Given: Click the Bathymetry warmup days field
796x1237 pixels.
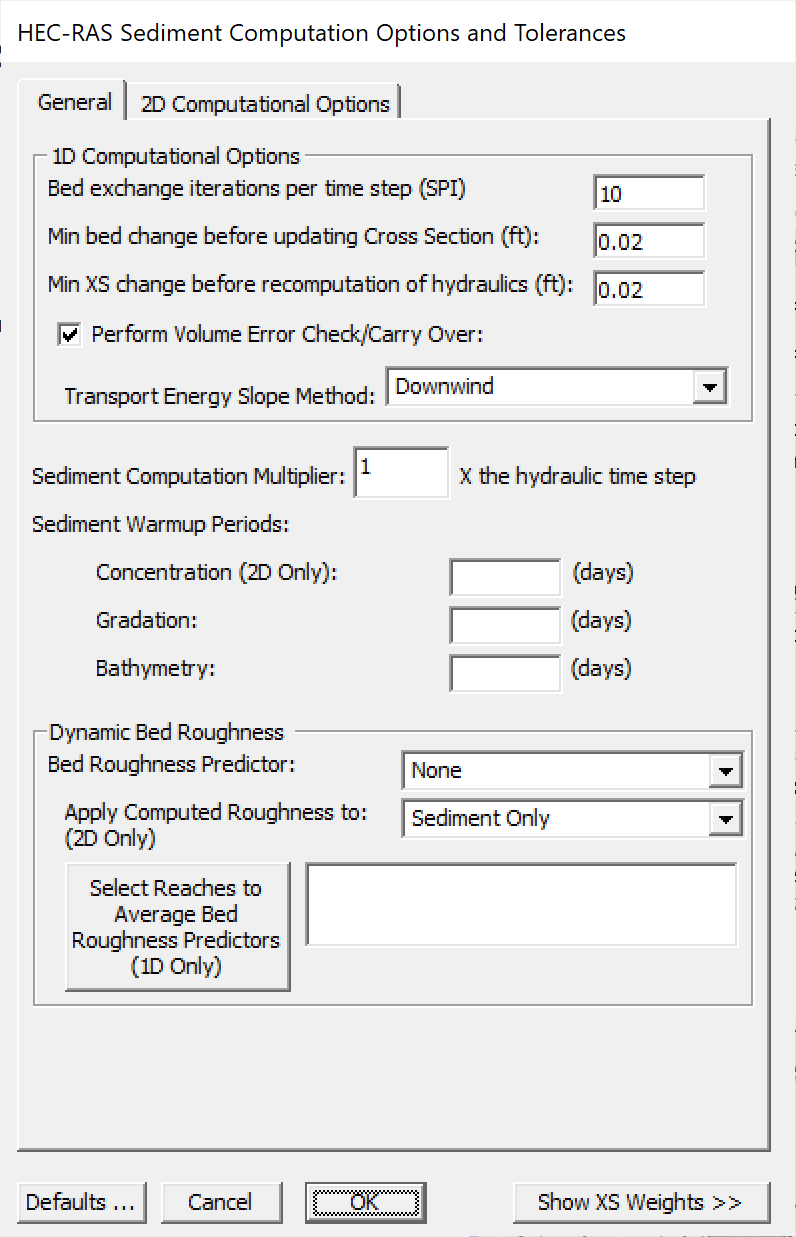Looking at the screenshot, I should (505, 673).
